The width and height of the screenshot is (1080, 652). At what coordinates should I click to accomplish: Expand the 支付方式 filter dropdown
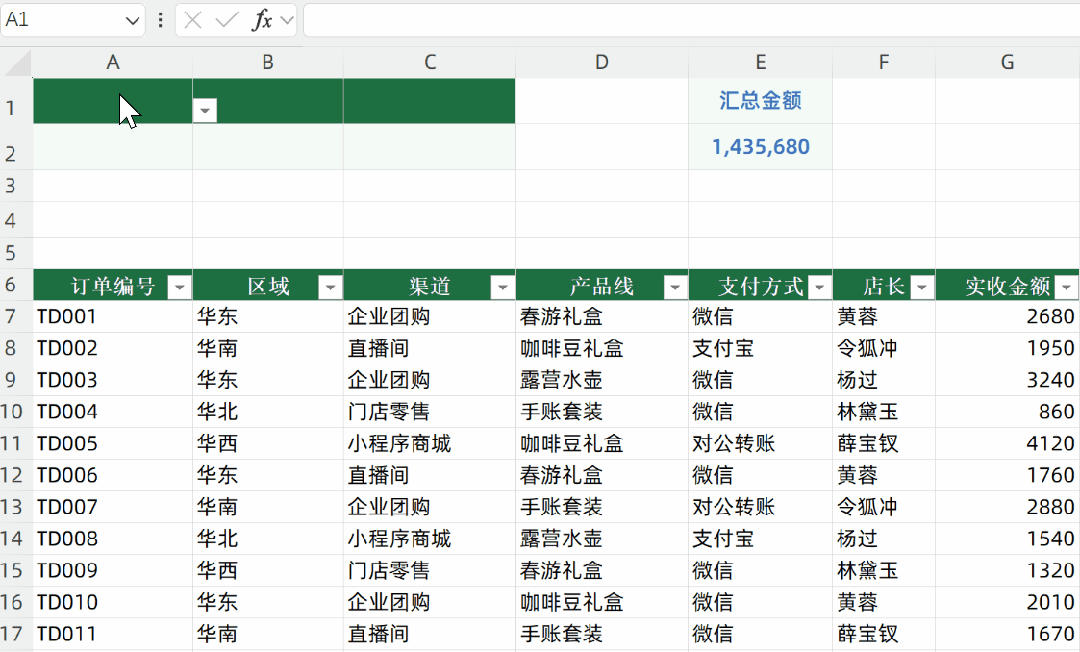pyautogui.click(x=820, y=287)
